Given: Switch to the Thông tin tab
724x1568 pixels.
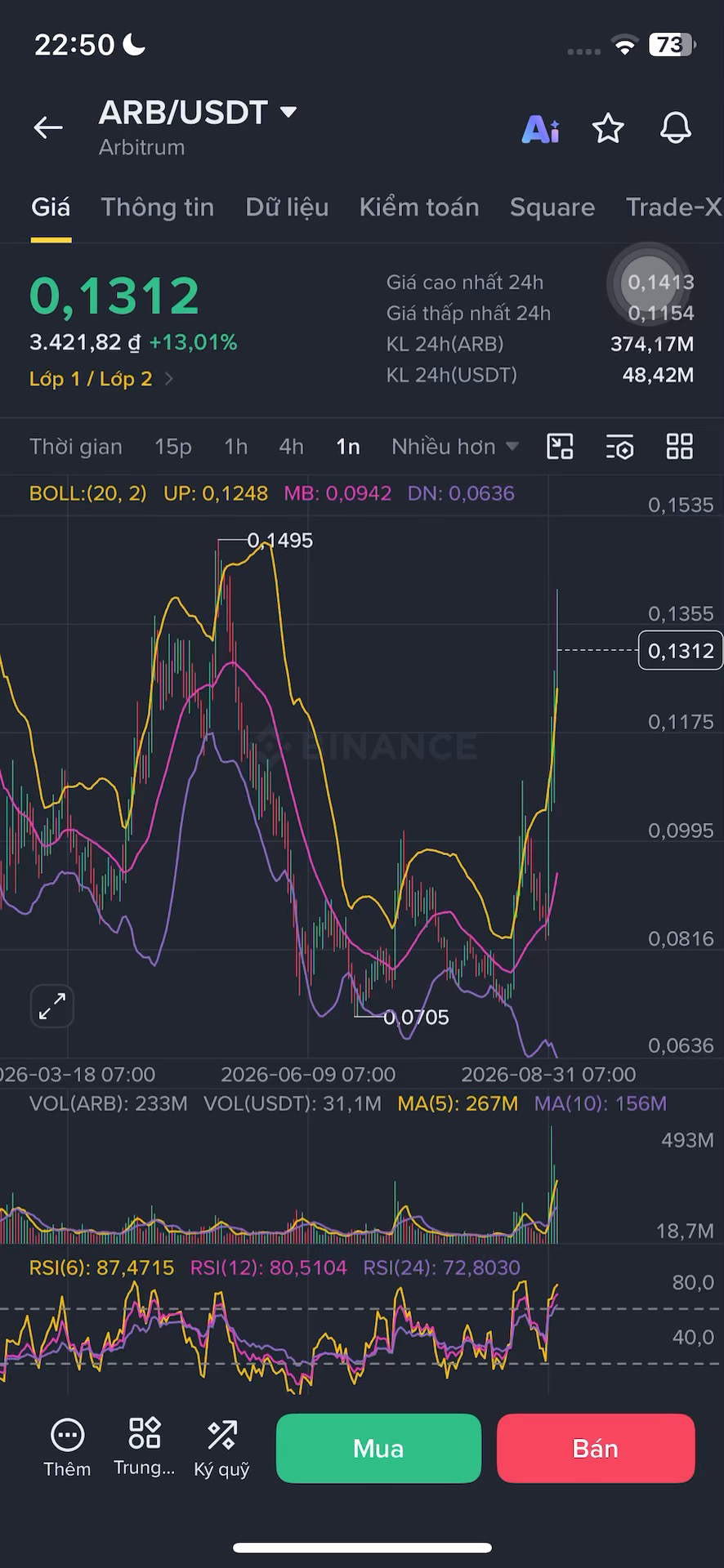Looking at the screenshot, I should [x=158, y=207].
